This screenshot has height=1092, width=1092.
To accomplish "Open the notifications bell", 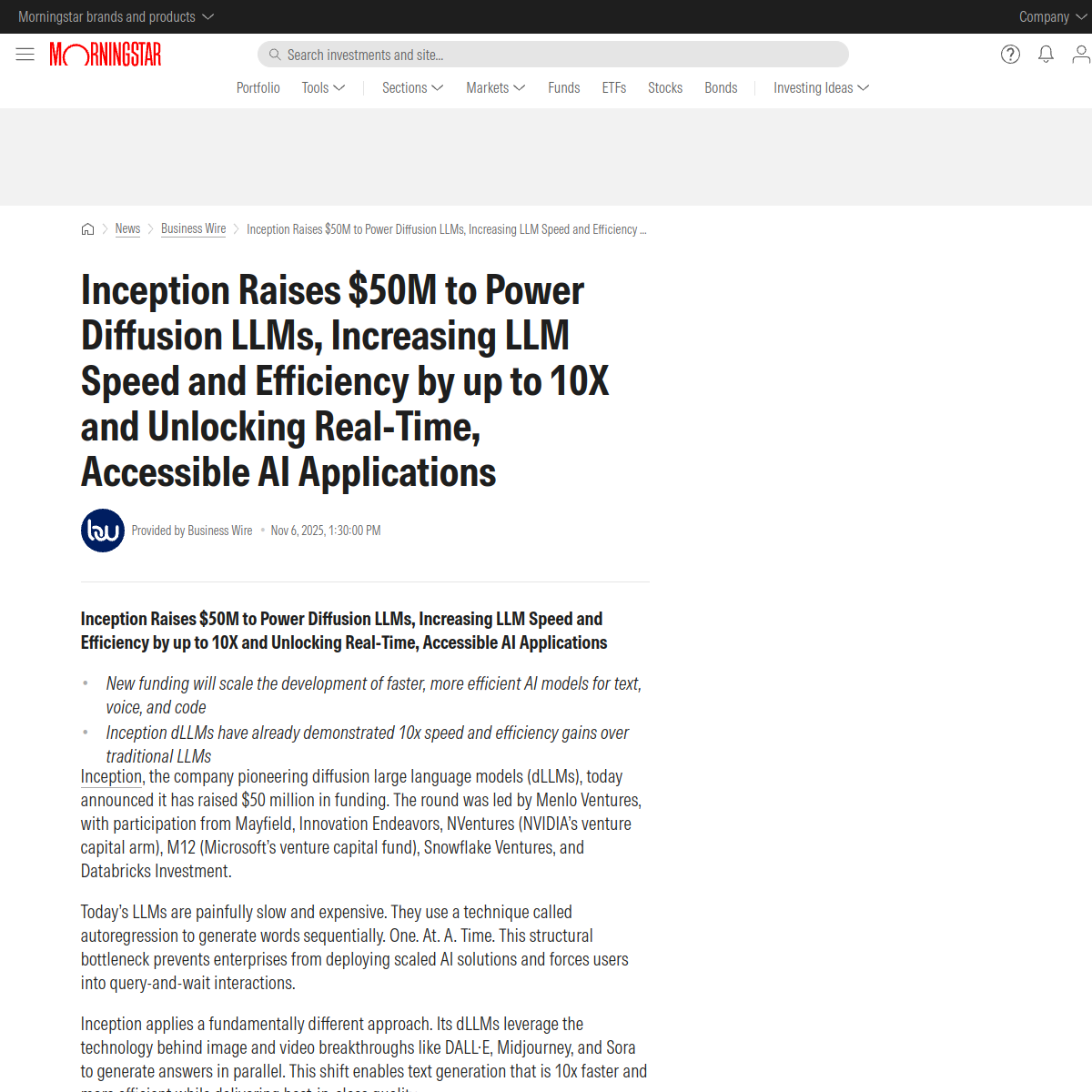I will click(x=1045, y=54).
